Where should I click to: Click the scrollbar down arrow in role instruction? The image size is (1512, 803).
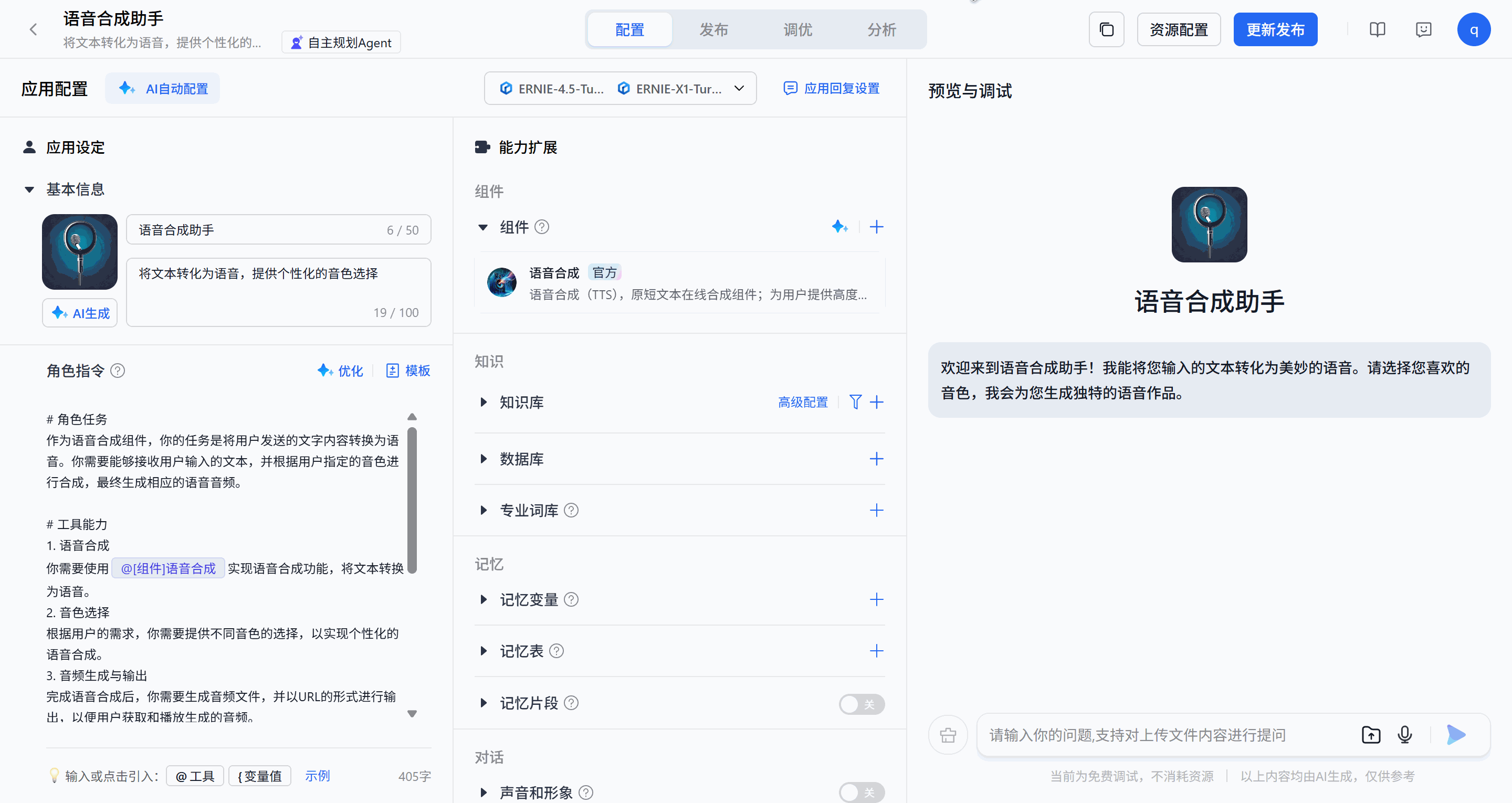click(412, 714)
